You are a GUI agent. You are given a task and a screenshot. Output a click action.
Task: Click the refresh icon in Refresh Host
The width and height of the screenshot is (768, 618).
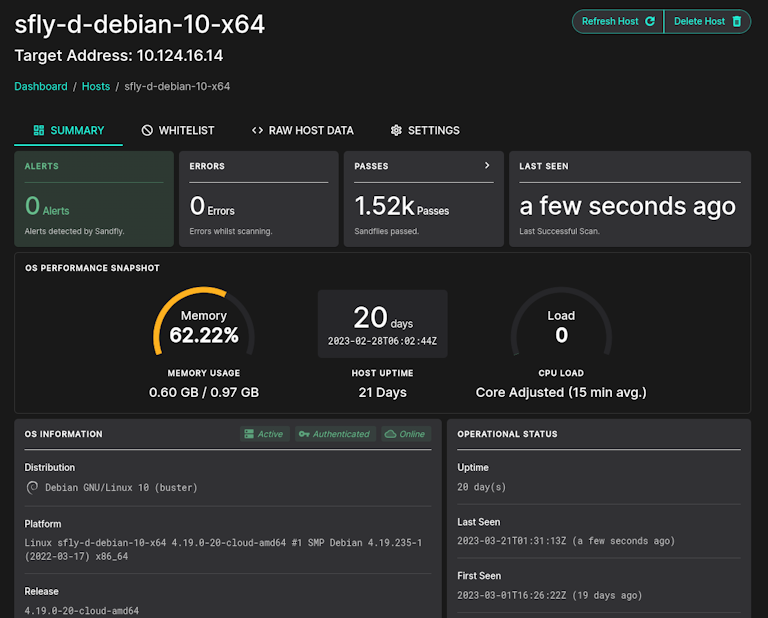tap(650, 21)
